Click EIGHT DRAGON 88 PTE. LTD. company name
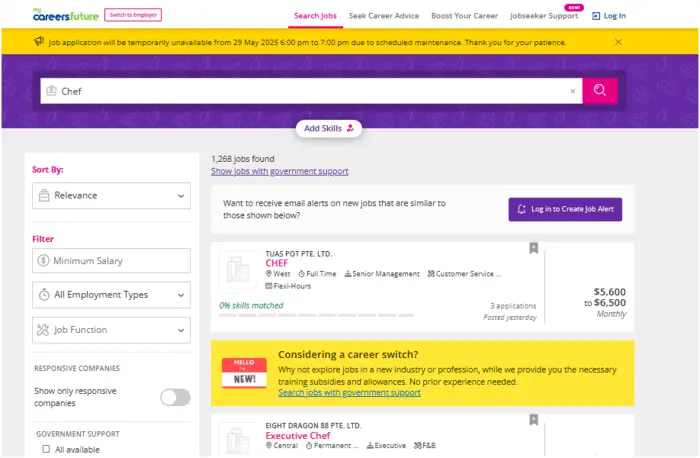700x458 pixels. 313,425
